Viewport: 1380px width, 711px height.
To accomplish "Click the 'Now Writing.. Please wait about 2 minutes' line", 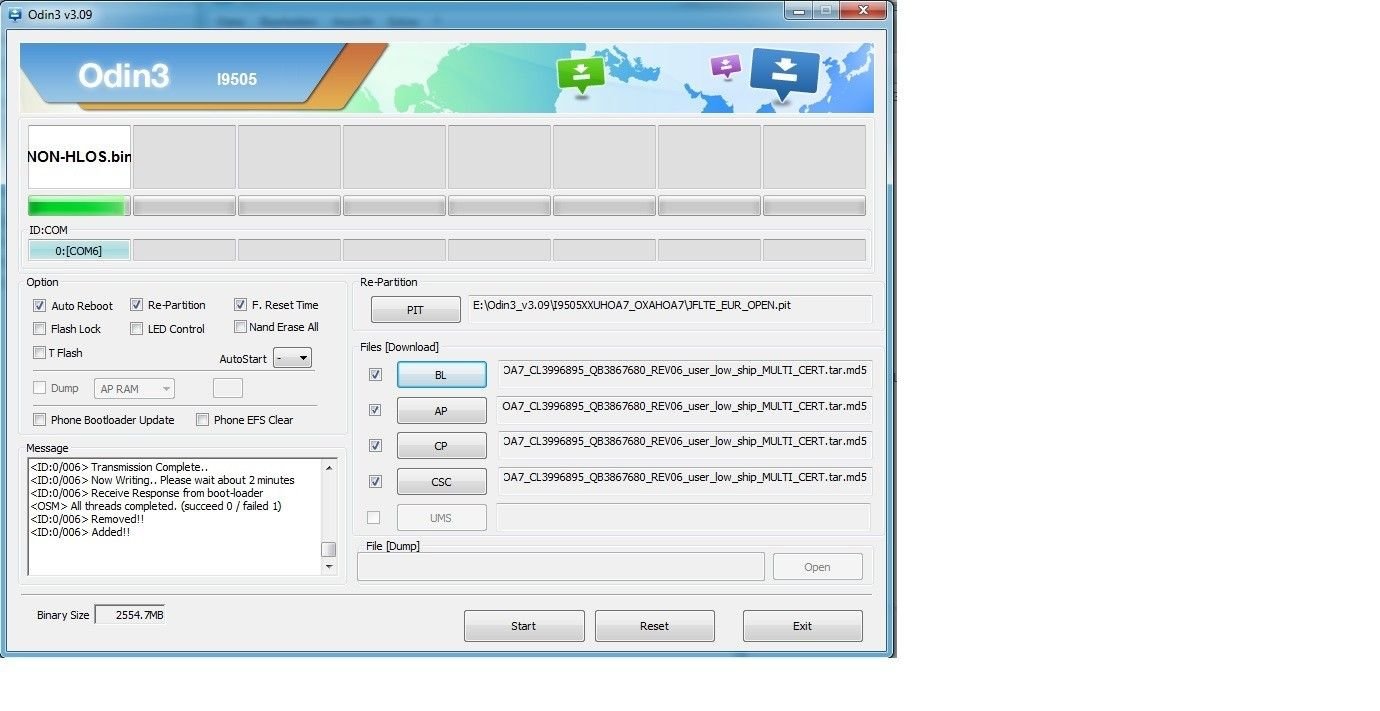I will click(162, 480).
